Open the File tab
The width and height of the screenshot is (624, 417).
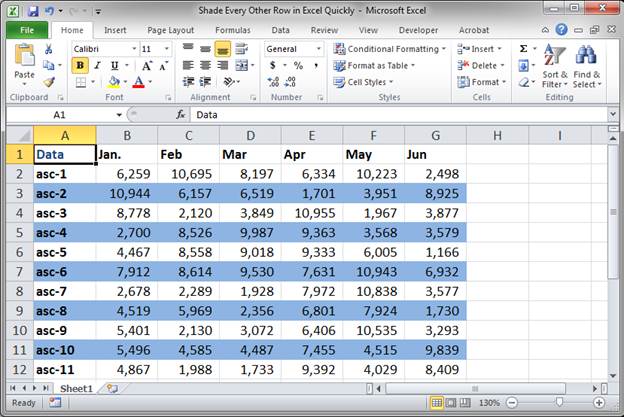tap(27, 30)
